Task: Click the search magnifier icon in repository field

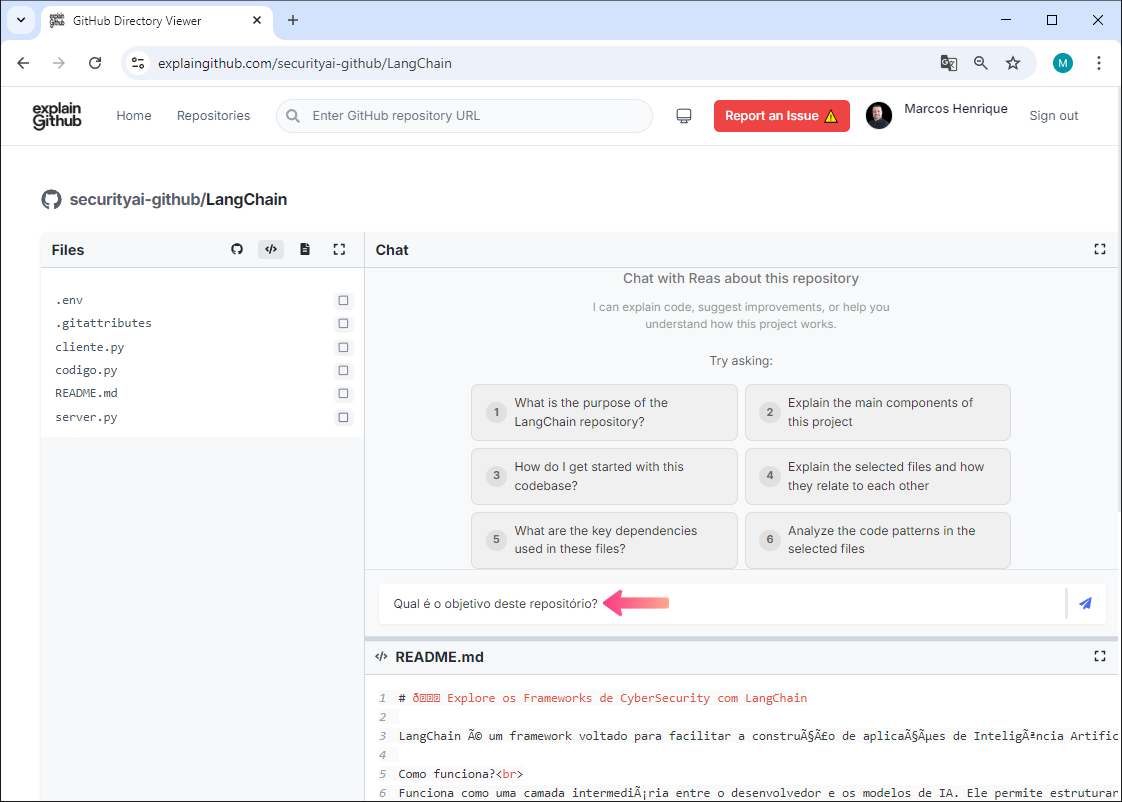Action: [x=293, y=116]
